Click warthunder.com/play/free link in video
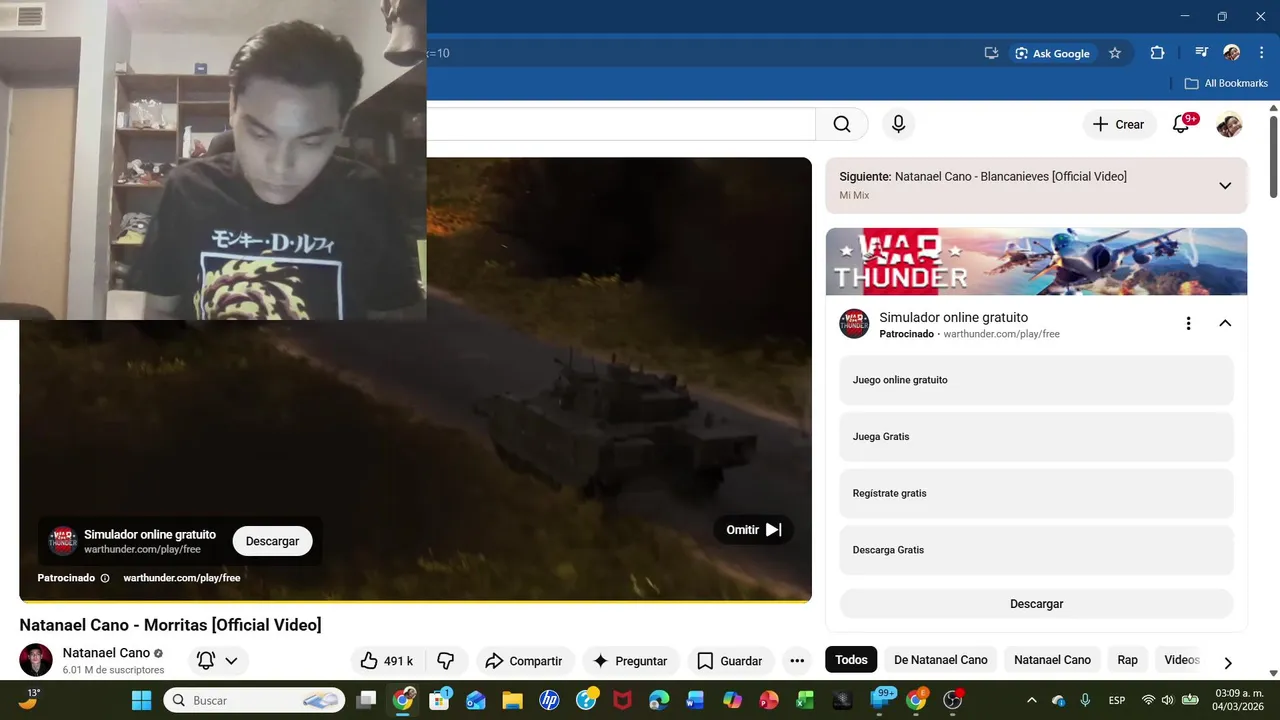The width and height of the screenshot is (1280, 720). point(181,578)
